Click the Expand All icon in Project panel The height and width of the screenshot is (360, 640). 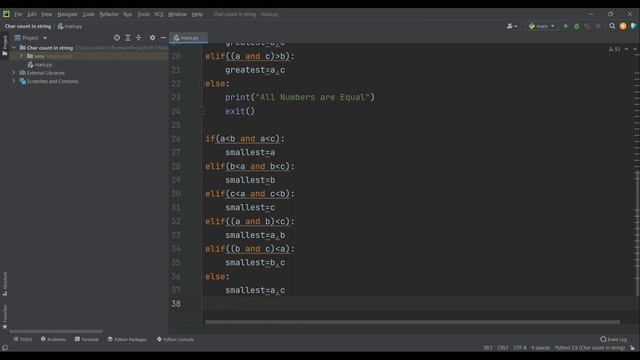(128, 38)
